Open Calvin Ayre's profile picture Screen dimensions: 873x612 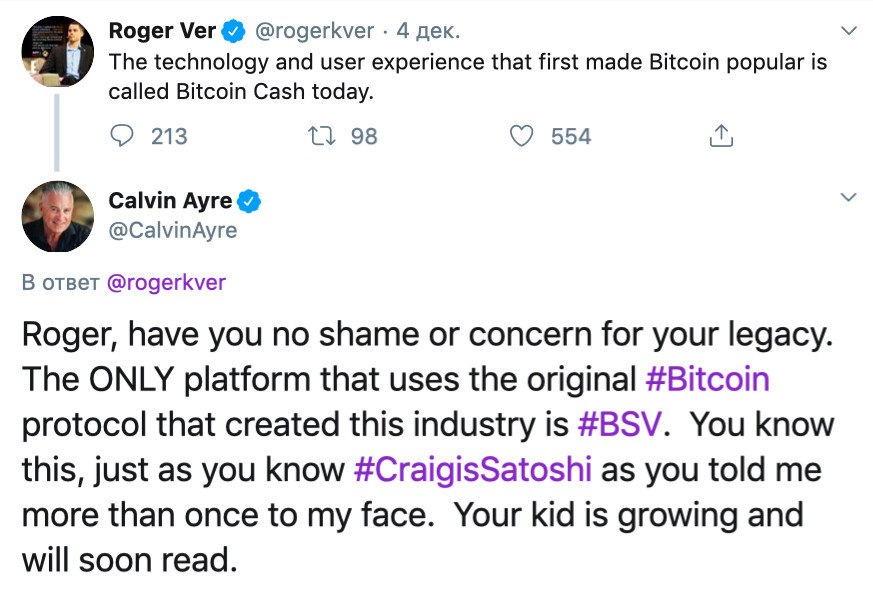(57, 217)
